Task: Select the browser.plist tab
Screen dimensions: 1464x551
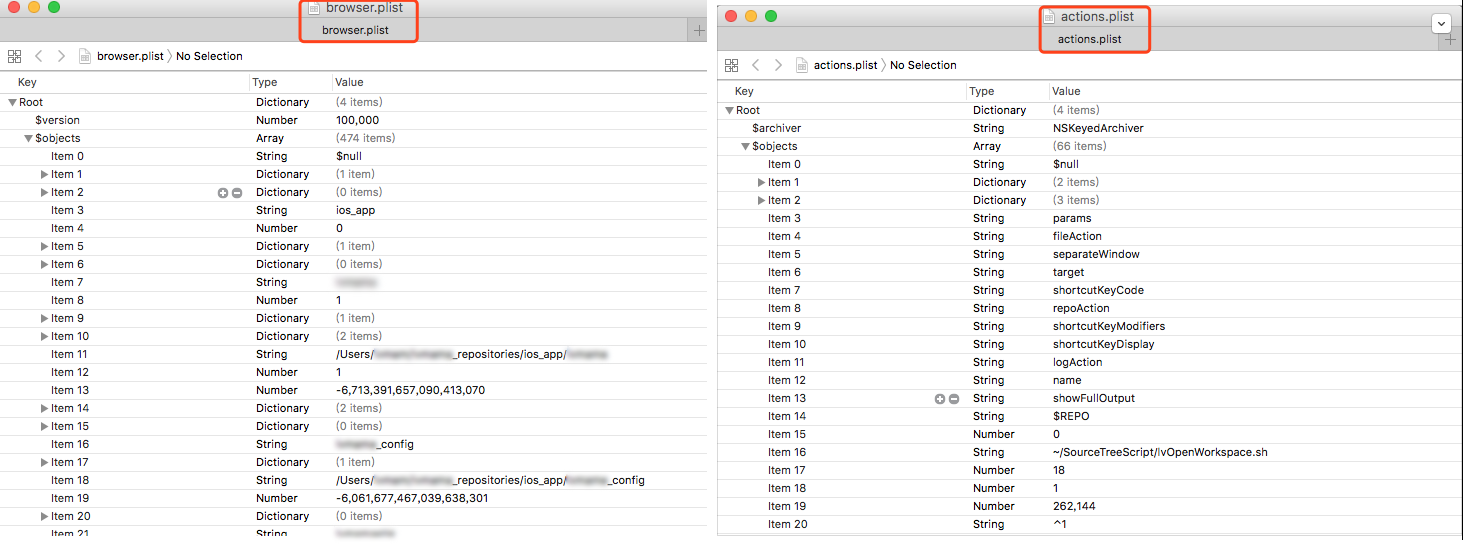Action: [x=355, y=31]
